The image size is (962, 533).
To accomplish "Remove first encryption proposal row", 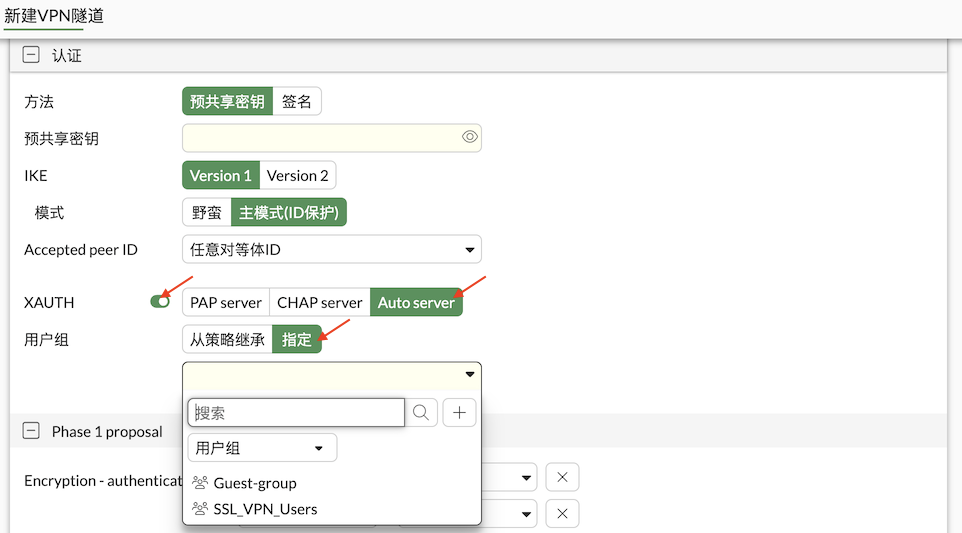I will (562, 477).
